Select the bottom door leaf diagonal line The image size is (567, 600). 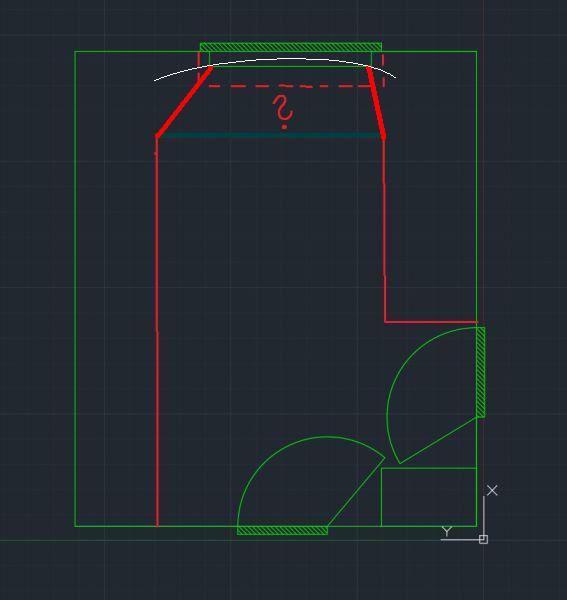click(356, 492)
